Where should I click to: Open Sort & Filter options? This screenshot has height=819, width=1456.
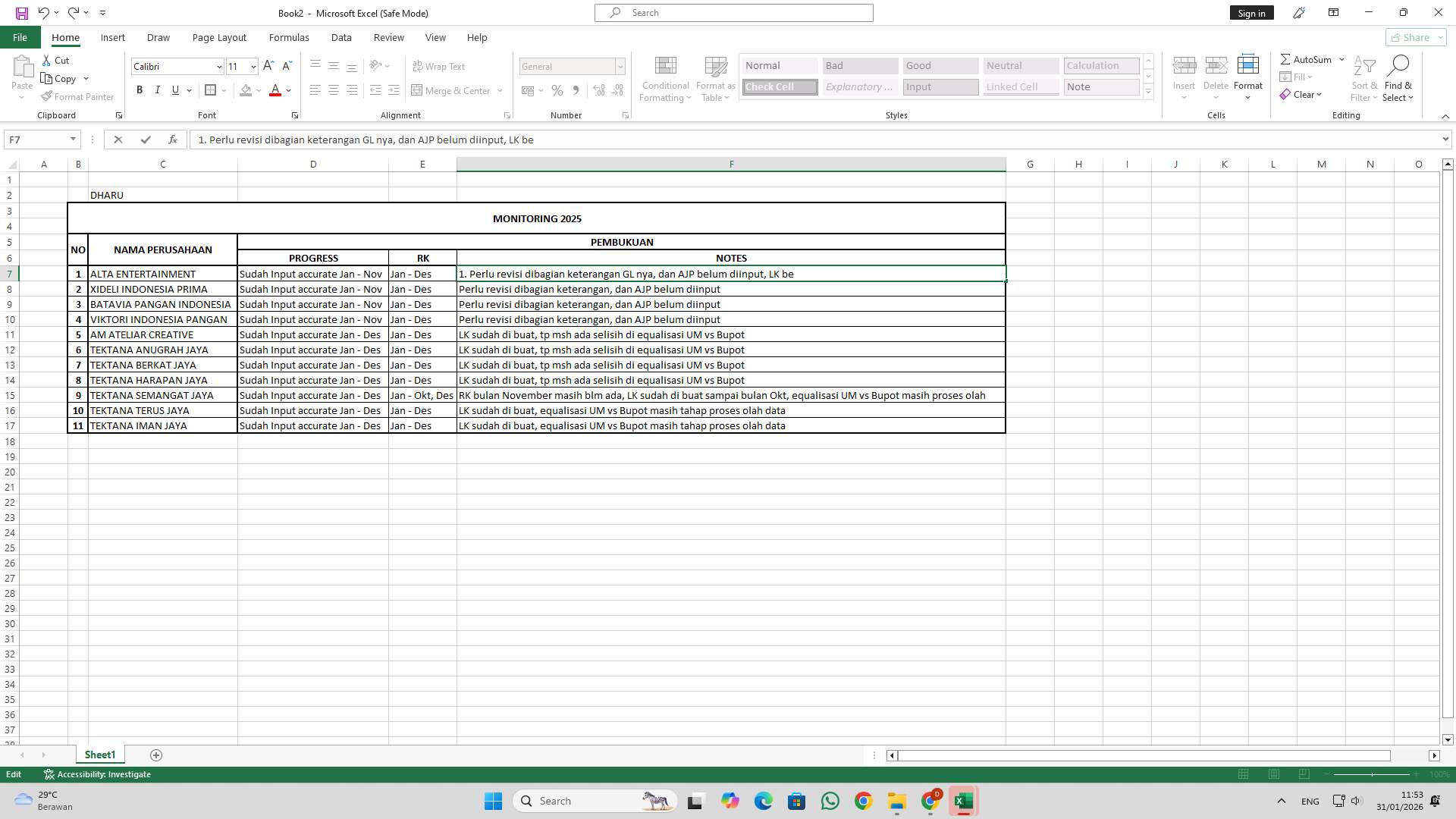(1363, 78)
